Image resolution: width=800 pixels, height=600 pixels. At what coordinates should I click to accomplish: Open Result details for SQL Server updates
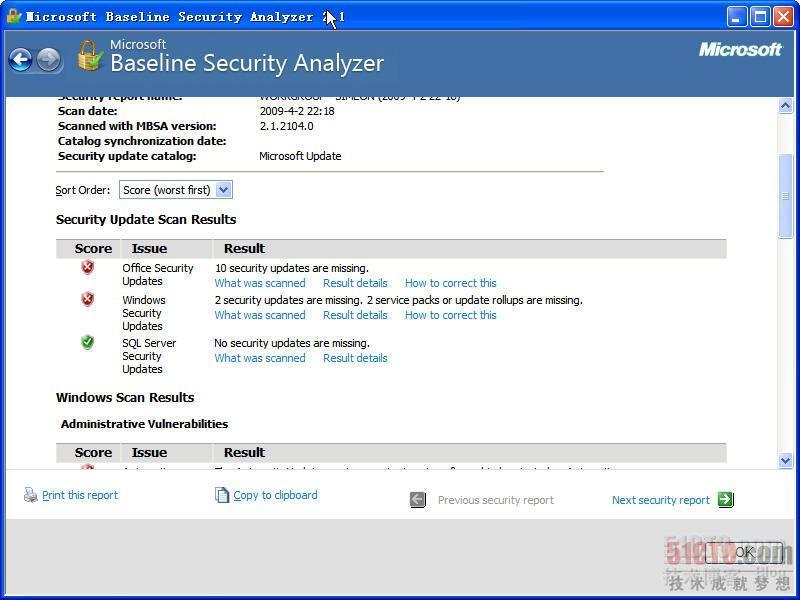point(355,358)
